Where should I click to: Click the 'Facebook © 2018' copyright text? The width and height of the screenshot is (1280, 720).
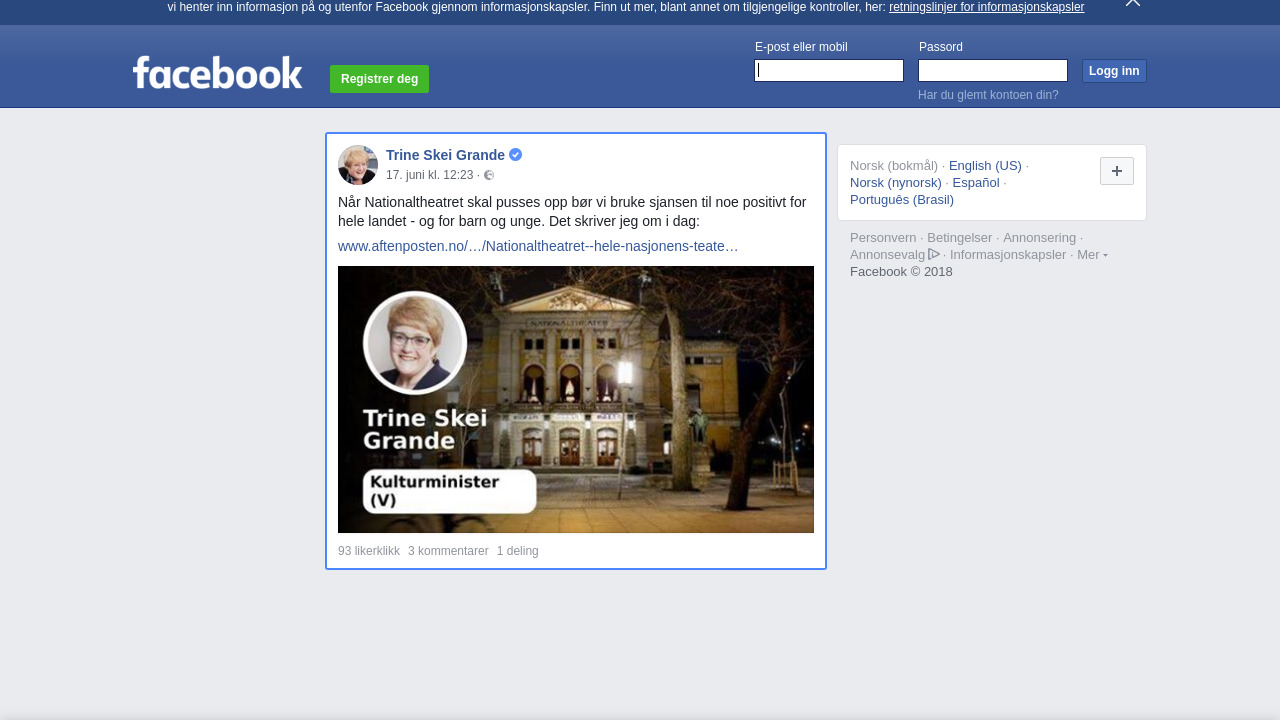click(901, 272)
